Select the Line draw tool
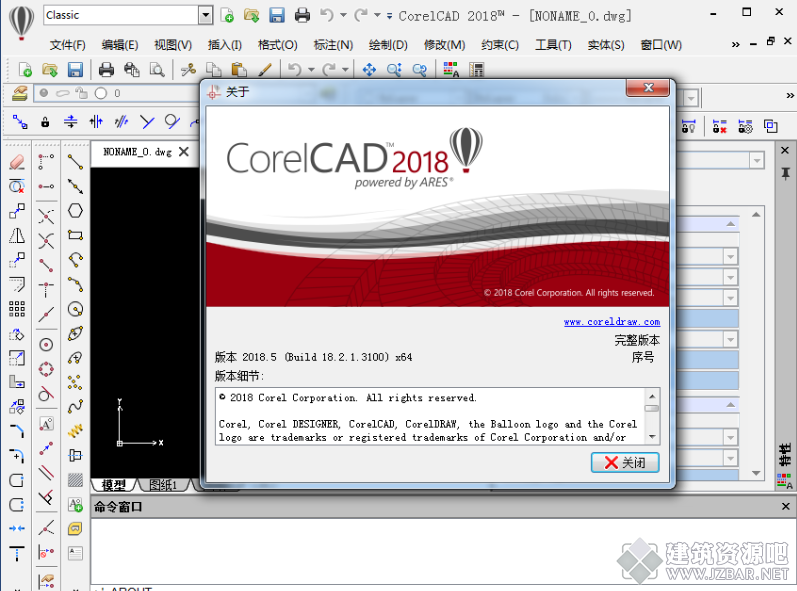The image size is (797, 591). point(75,162)
